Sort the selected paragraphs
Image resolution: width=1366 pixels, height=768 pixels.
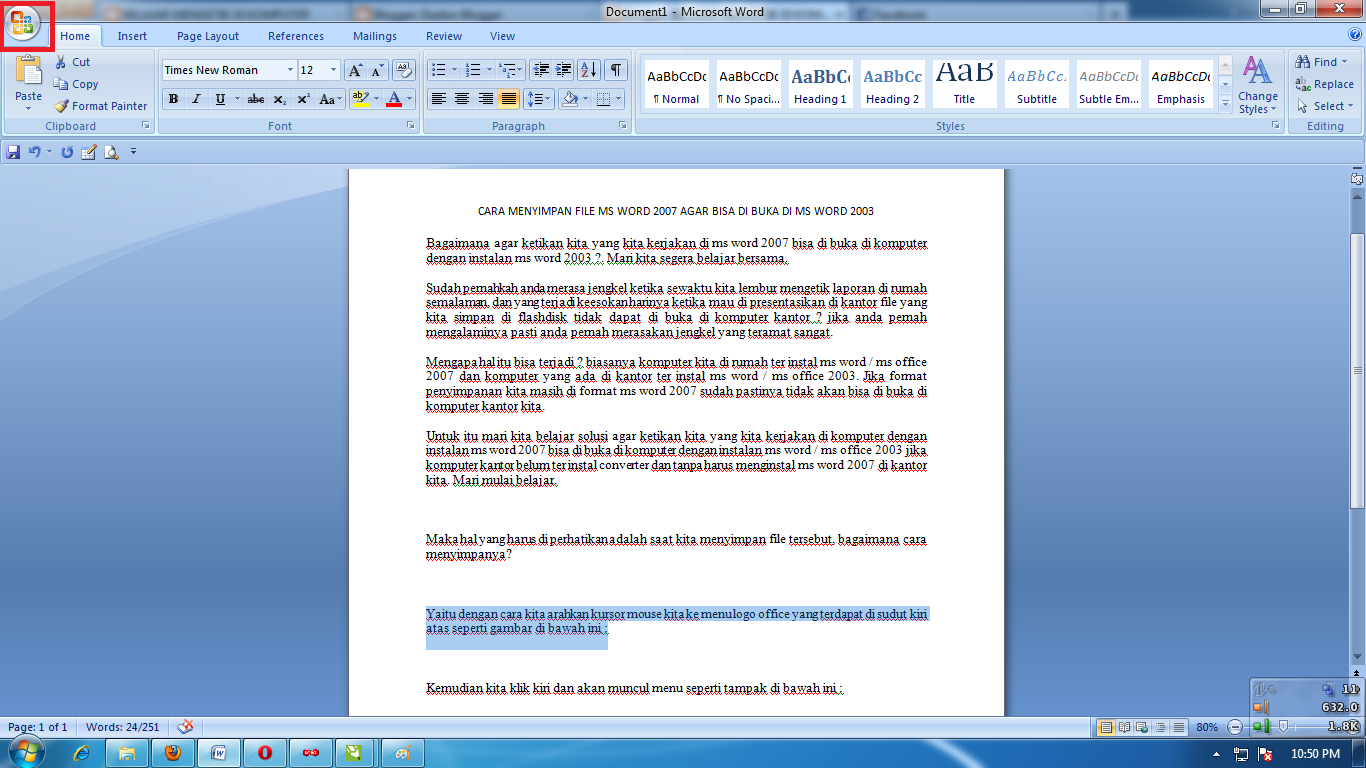(589, 70)
